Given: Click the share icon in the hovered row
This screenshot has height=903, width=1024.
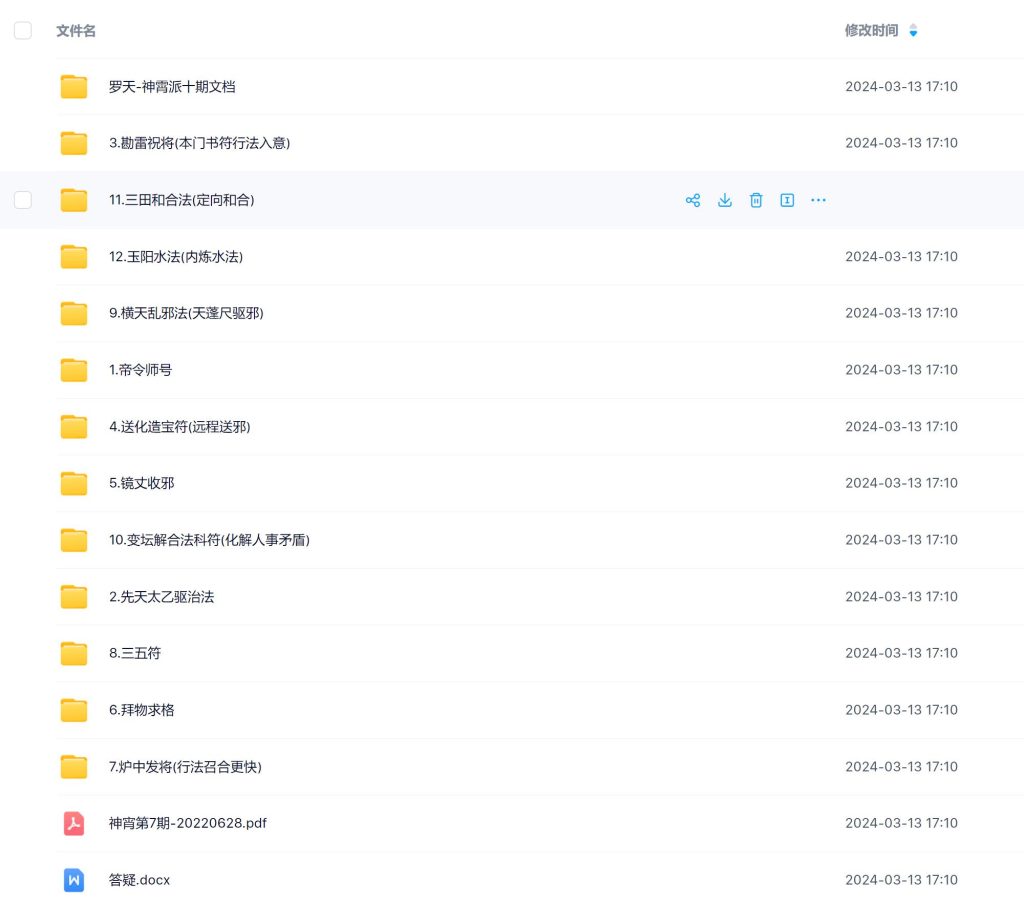Looking at the screenshot, I should [x=692, y=200].
